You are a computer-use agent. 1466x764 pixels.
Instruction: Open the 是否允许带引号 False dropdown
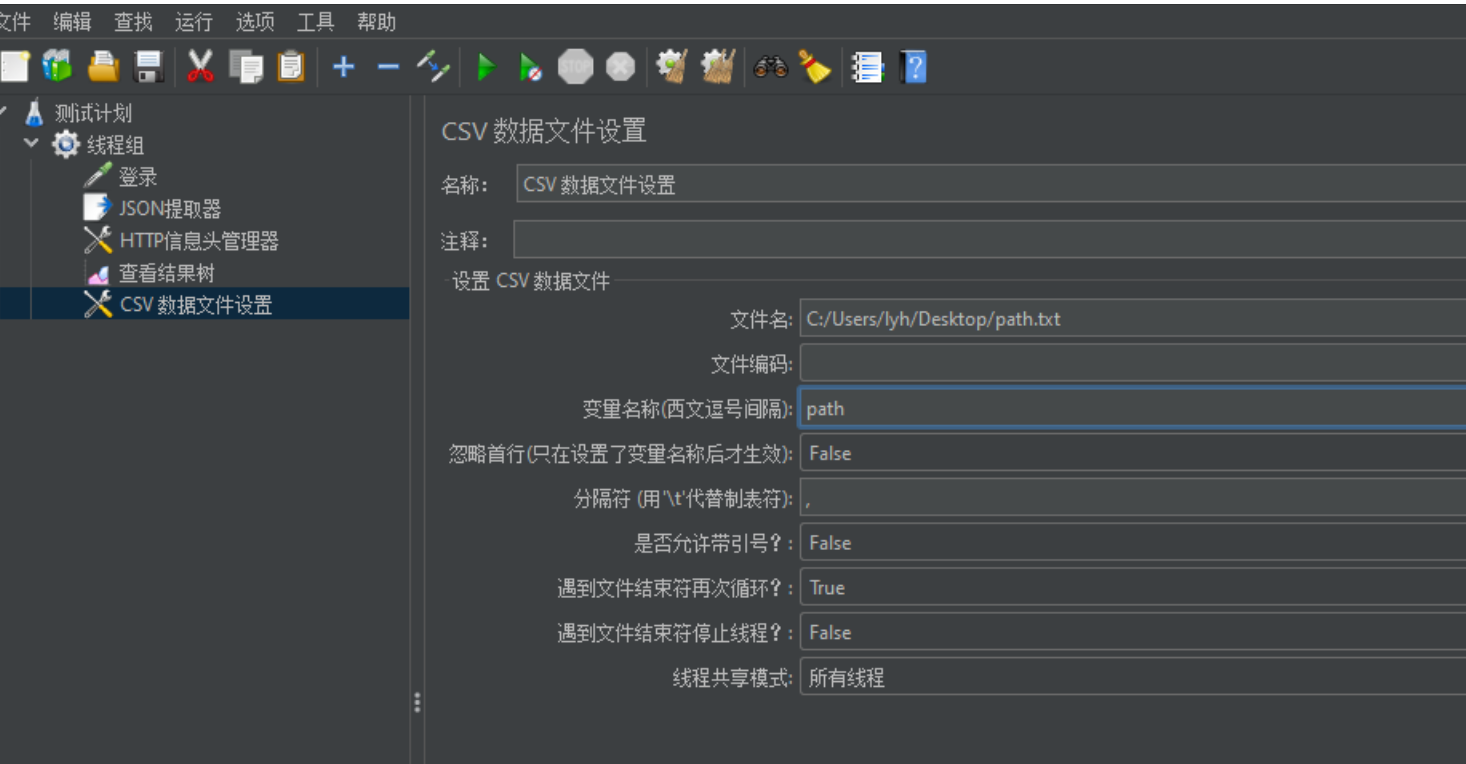tap(1132, 543)
